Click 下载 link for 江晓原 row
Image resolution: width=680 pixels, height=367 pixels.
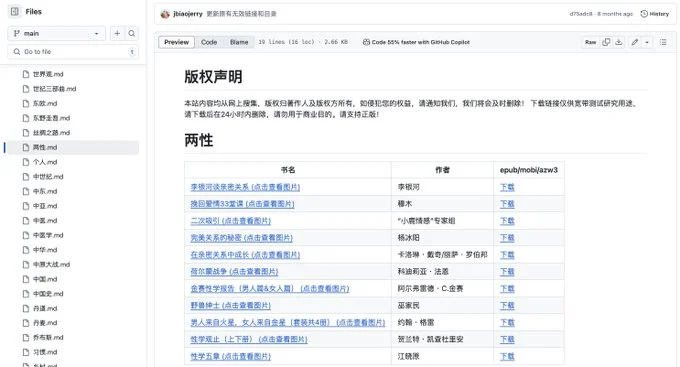(507, 356)
